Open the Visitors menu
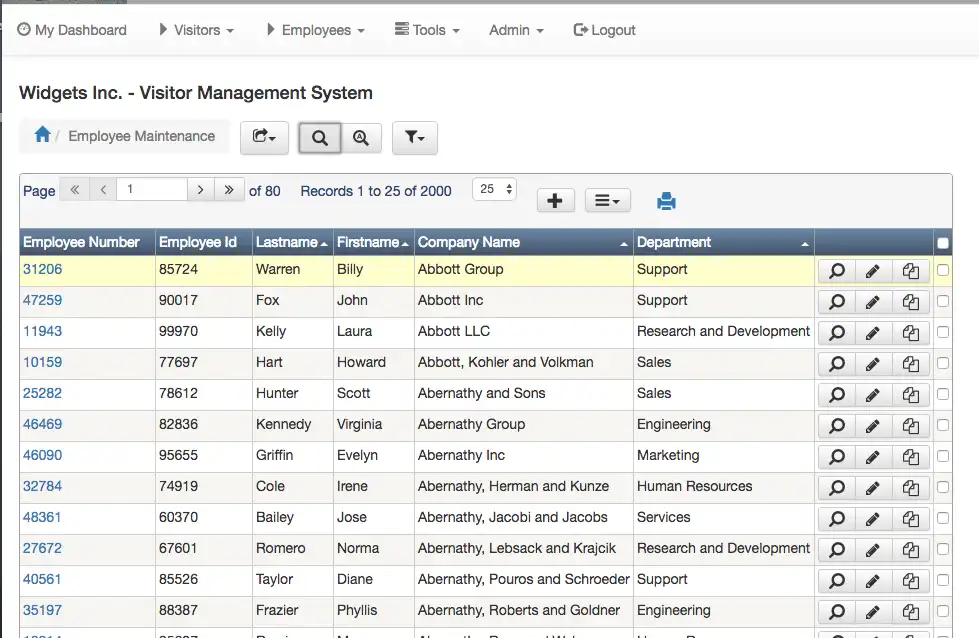979x638 pixels. (197, 30)
